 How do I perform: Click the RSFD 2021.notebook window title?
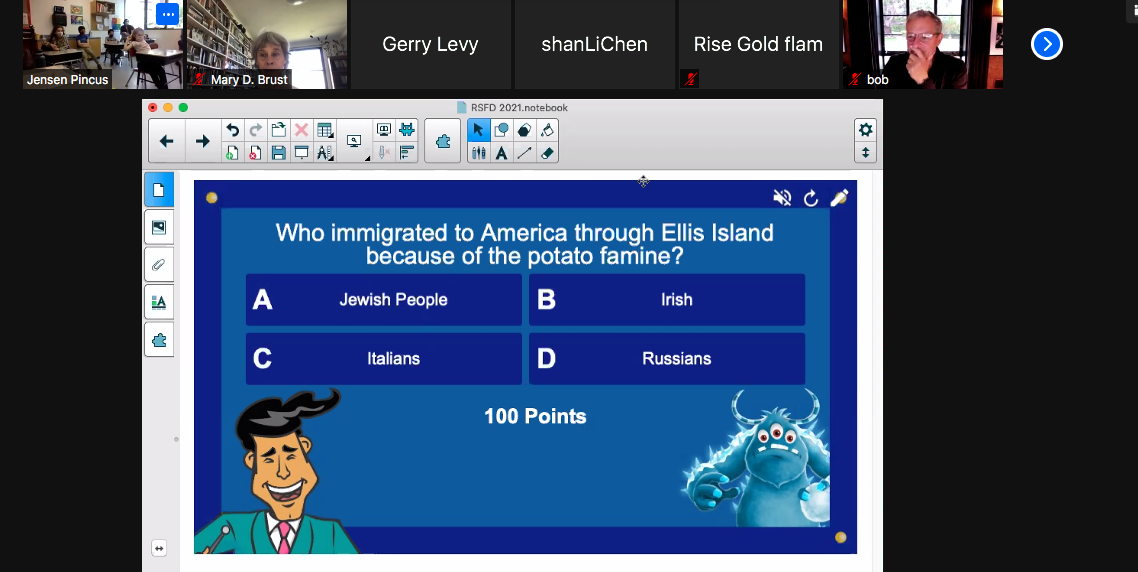point(520,107)
